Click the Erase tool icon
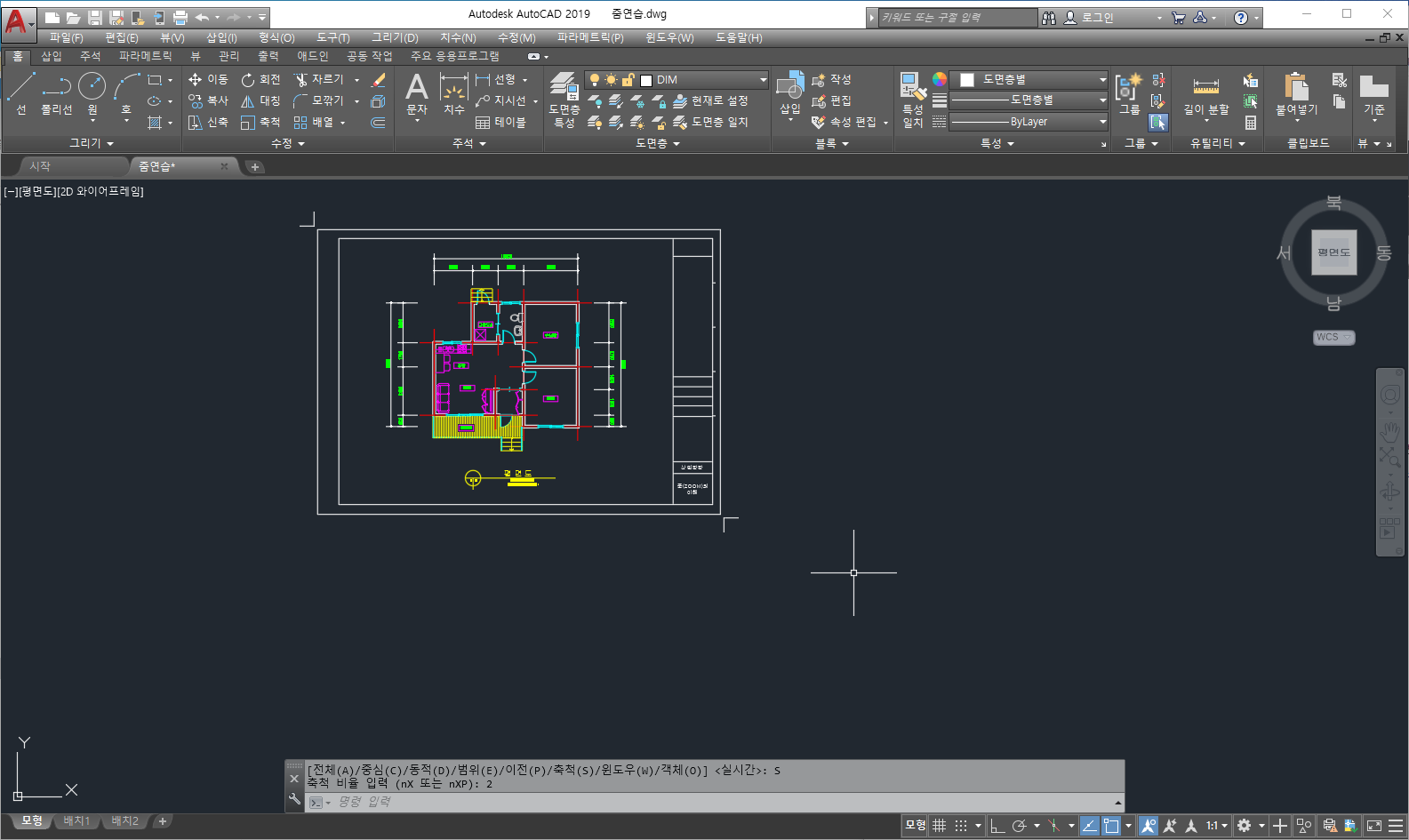Screen dimensions: 1409x840 click(378, 79)
